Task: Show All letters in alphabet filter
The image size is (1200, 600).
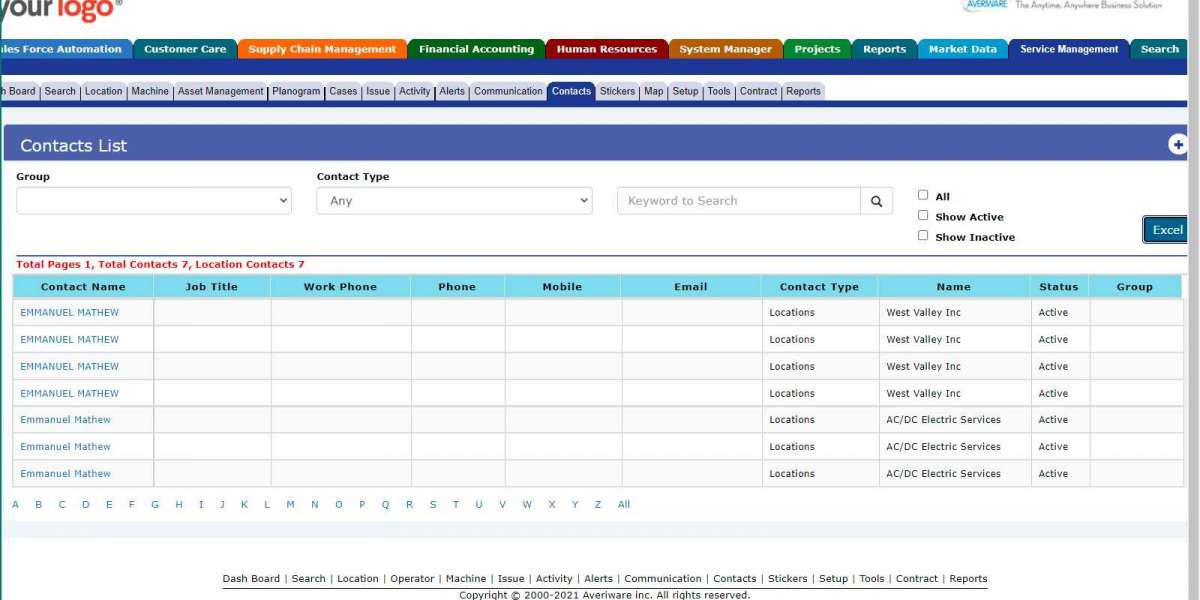Action: 624,505
